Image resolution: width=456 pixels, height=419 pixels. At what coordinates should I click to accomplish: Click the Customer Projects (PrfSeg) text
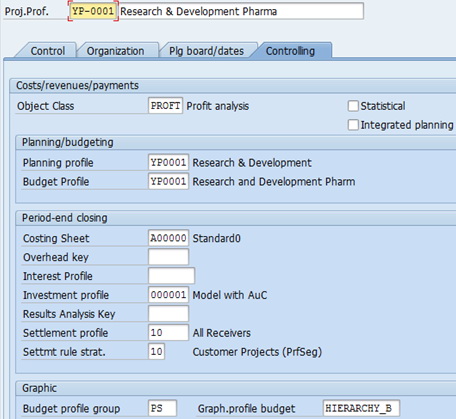[257, 352]
